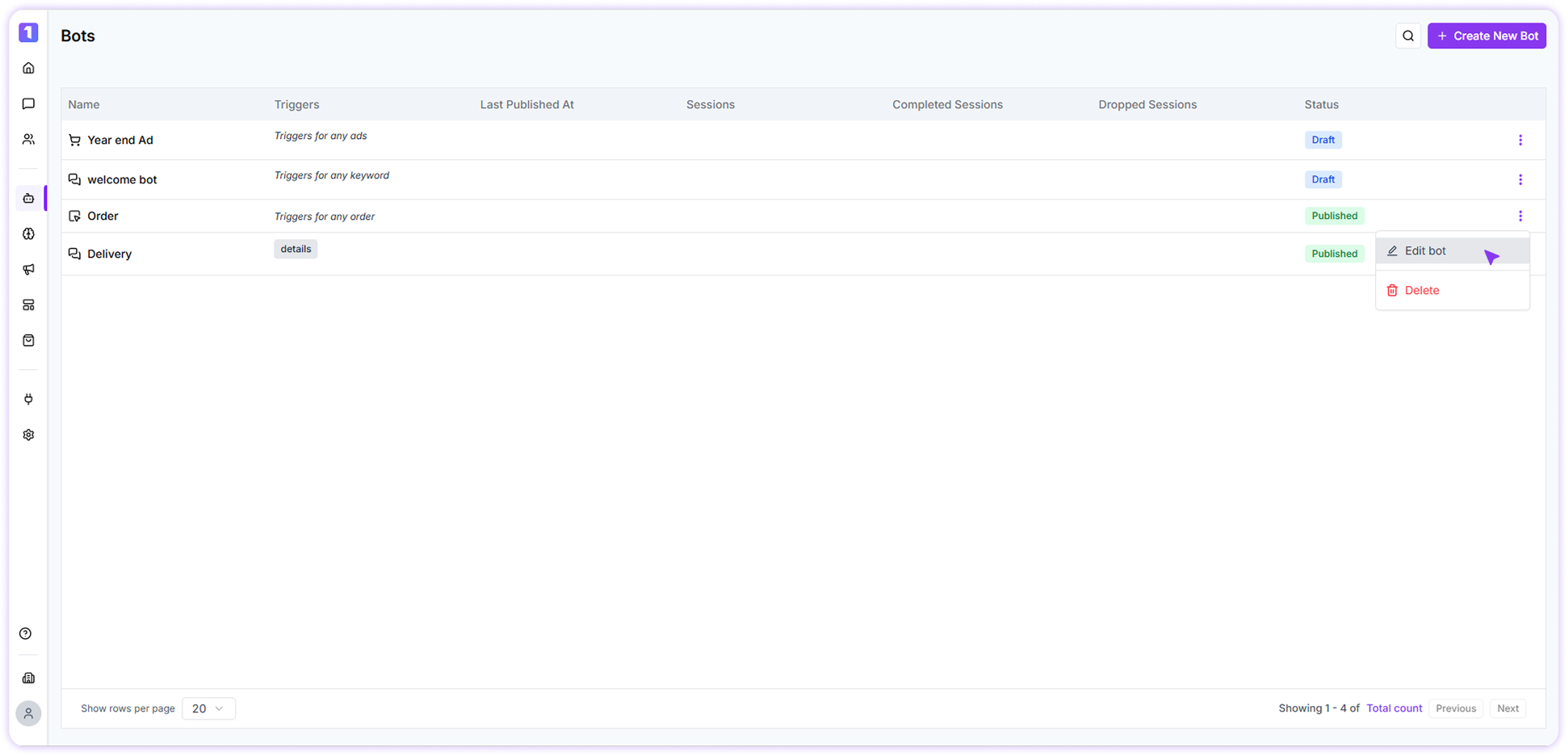This screenshot has width=1568, height=756.
Task: Open the Bots section icon
Action: tap(28, 198)
